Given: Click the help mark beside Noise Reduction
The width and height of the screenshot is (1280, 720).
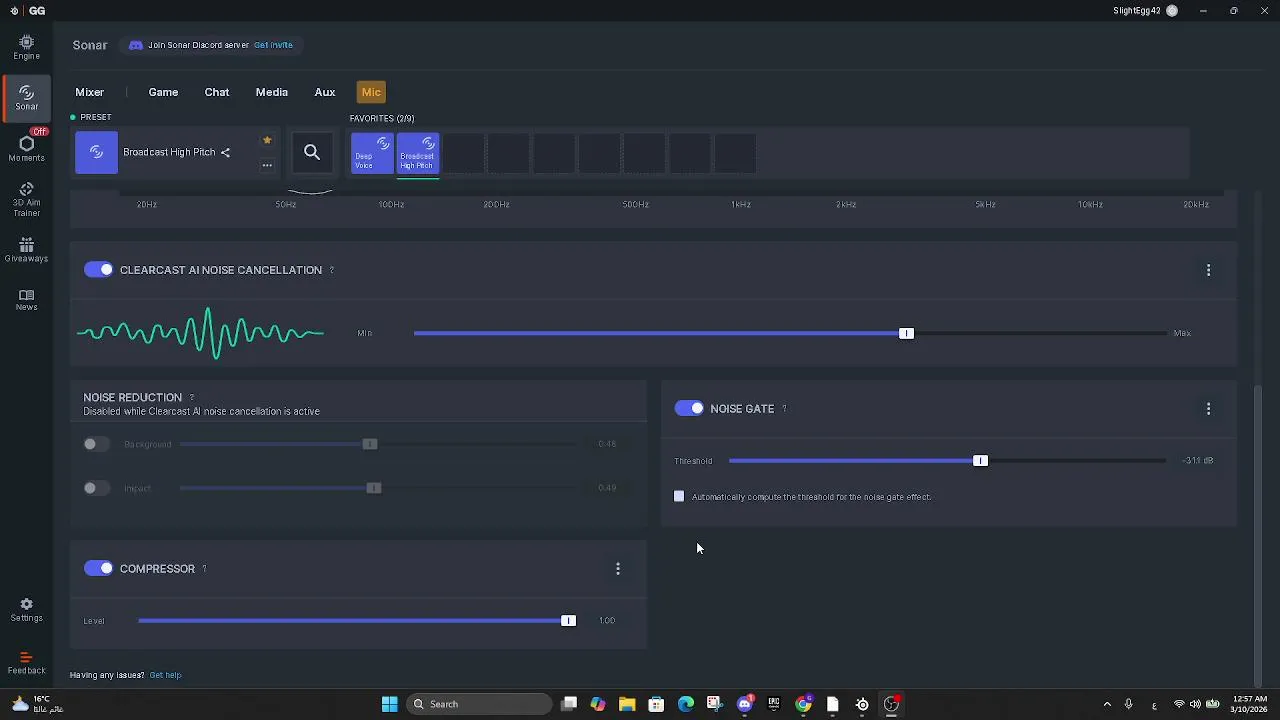Looking at the screenshot, I should pos(191,397).
